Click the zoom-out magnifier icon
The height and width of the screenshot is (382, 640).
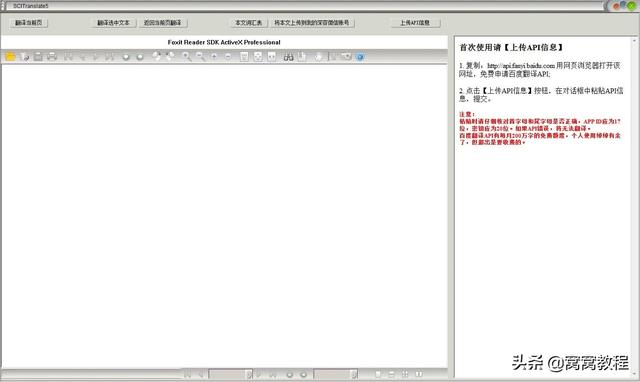click(200, 57)
